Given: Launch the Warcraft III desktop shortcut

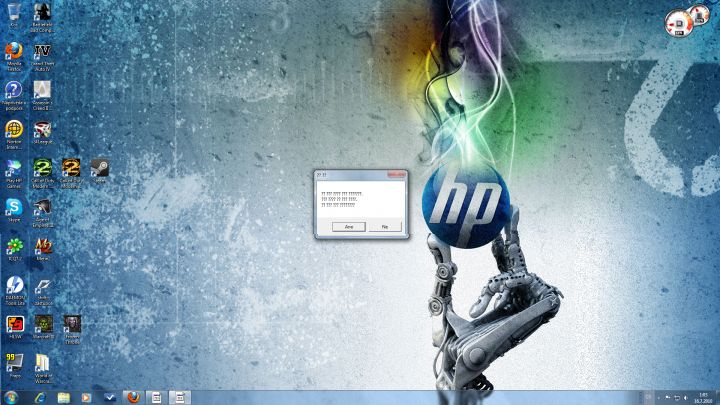Looking at the screenshot, I should (x=43, y=327).
